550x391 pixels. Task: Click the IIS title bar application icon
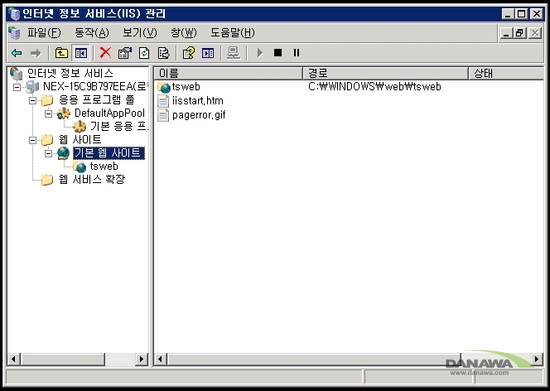click(x=14, y=14)
